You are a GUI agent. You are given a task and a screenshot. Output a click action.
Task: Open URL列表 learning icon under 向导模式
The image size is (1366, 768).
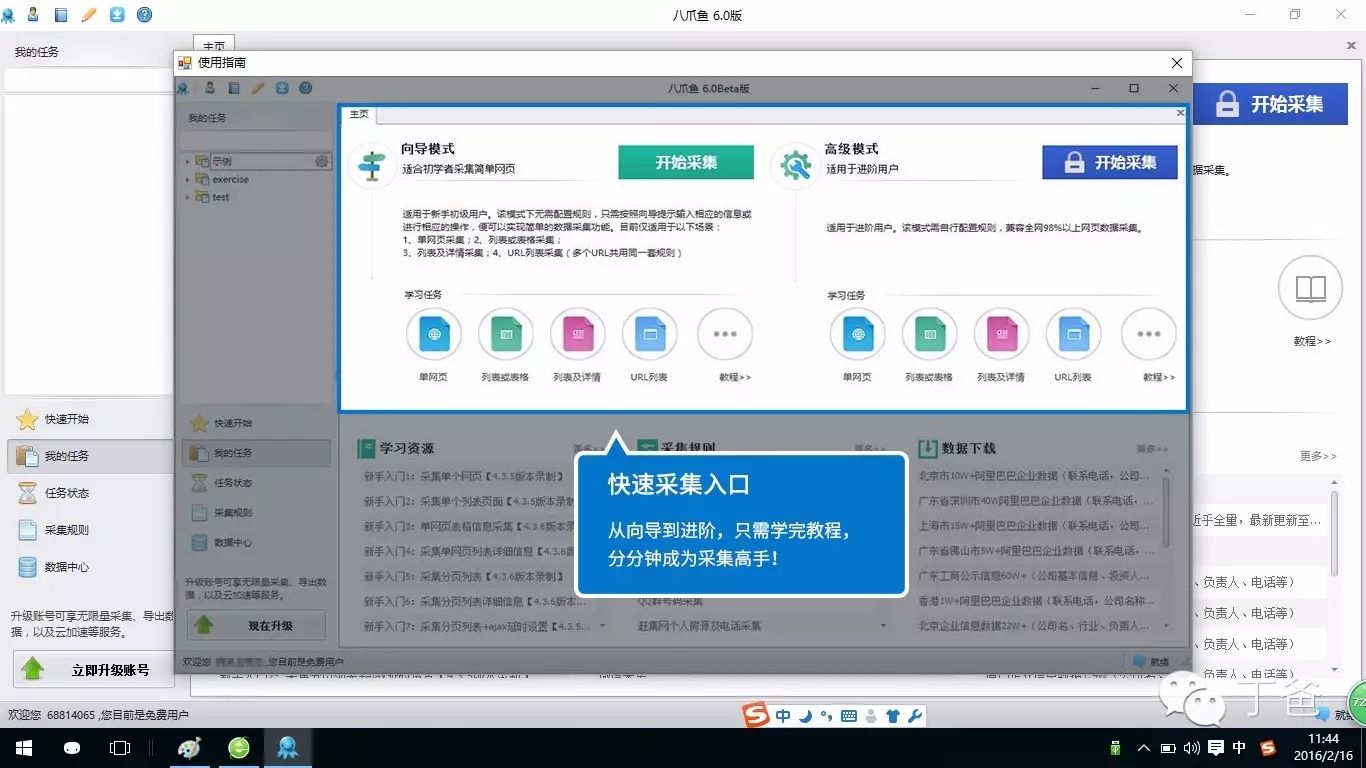click(649, 335)
